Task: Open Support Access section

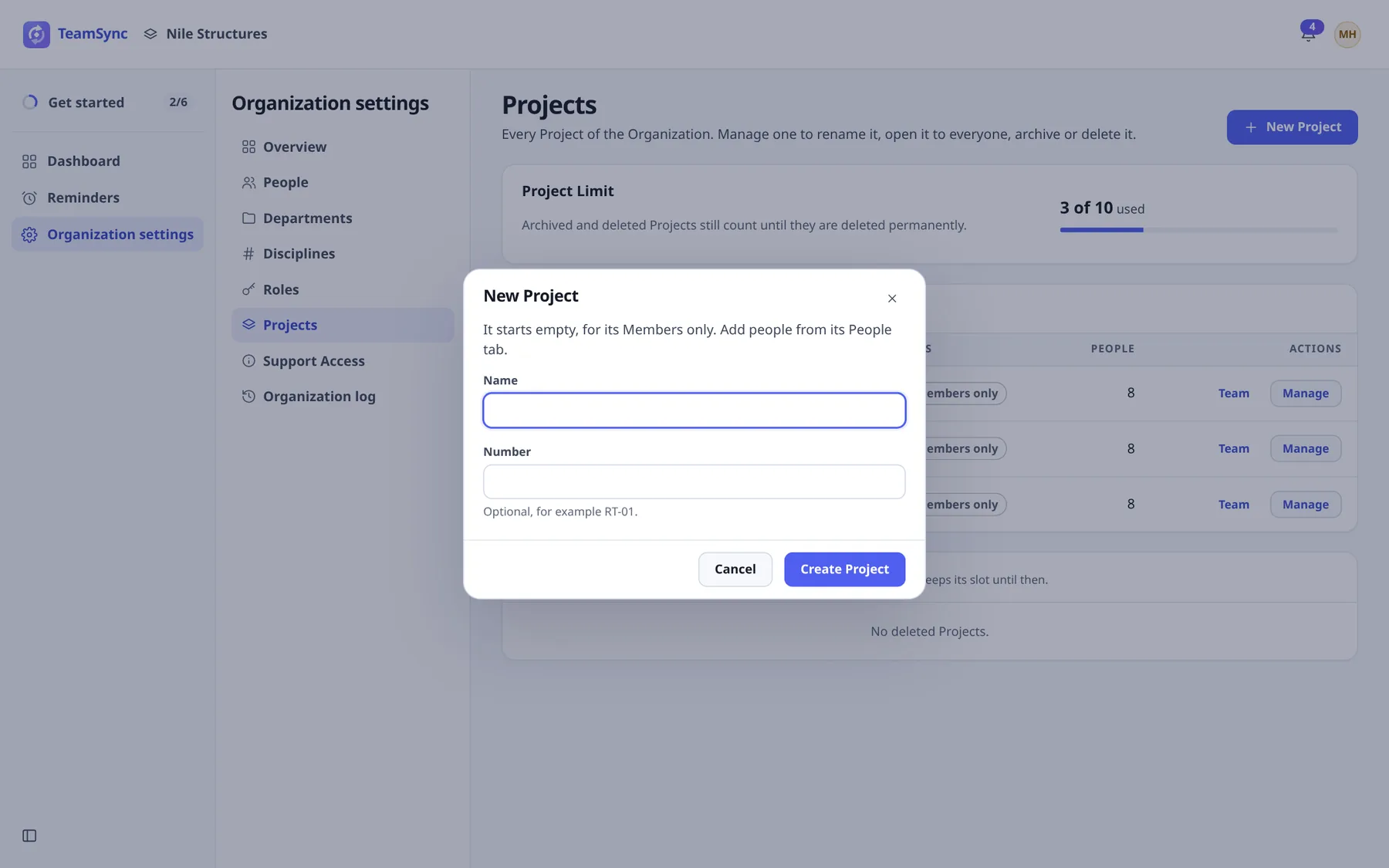Action: (x=343, y=361)
